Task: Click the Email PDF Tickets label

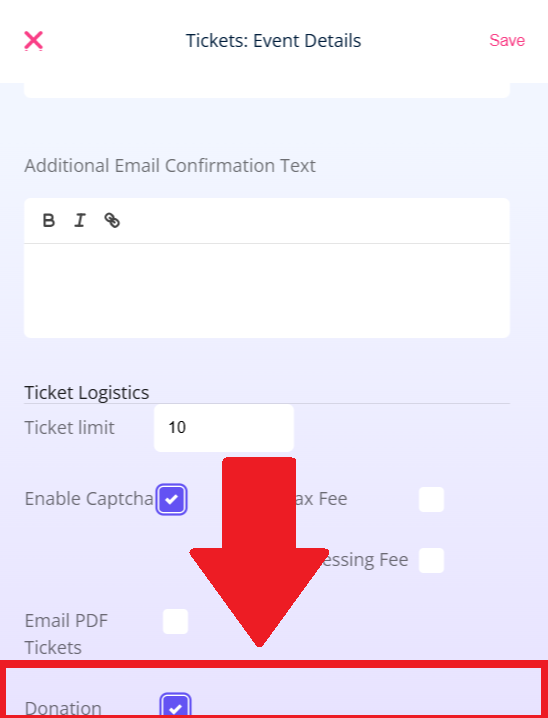Action: tap(66, 634)
